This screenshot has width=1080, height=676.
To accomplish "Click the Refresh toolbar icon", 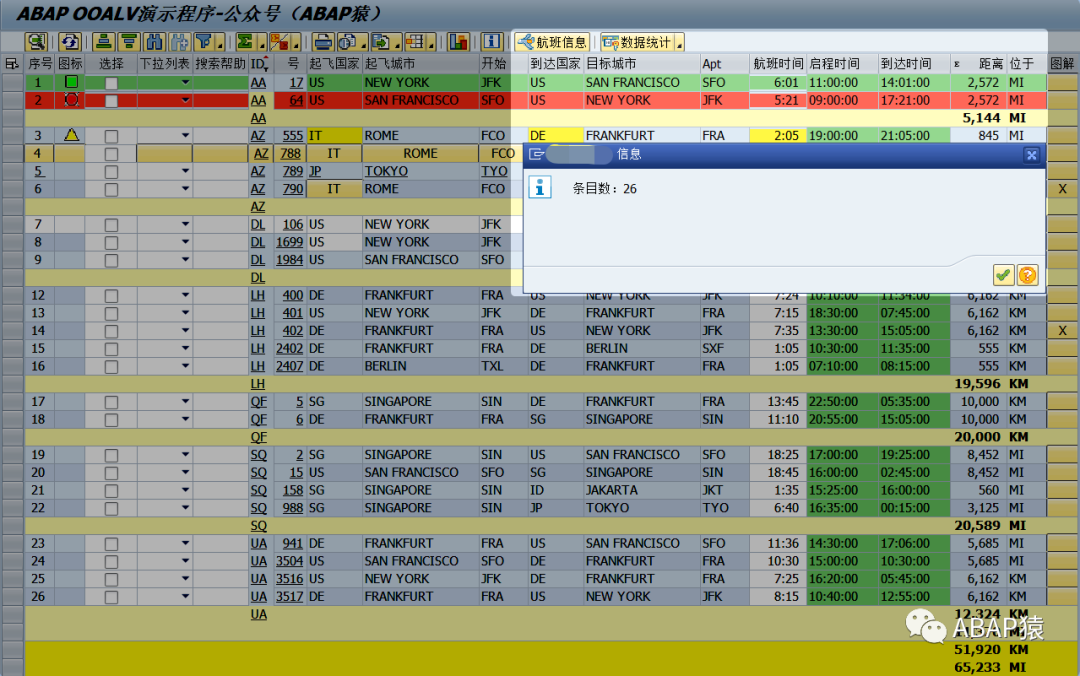I will click(x=70, y=42).
